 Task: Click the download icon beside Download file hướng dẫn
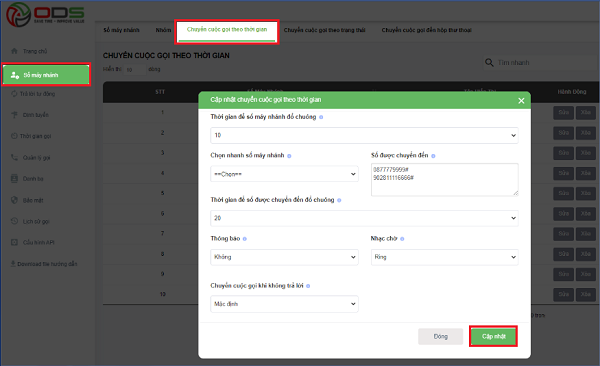coord(13,263)
